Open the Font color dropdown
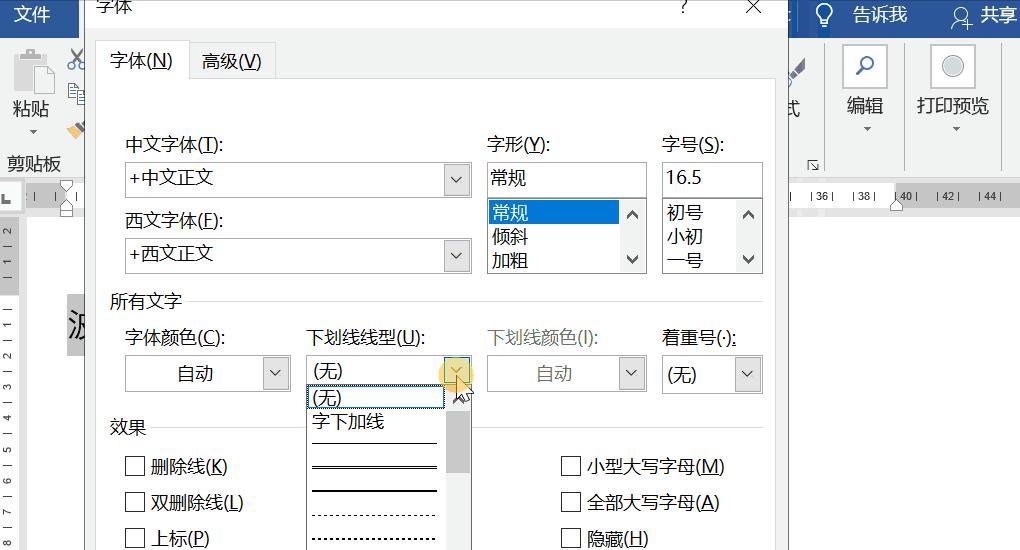1020x550 pixels. 276,374
